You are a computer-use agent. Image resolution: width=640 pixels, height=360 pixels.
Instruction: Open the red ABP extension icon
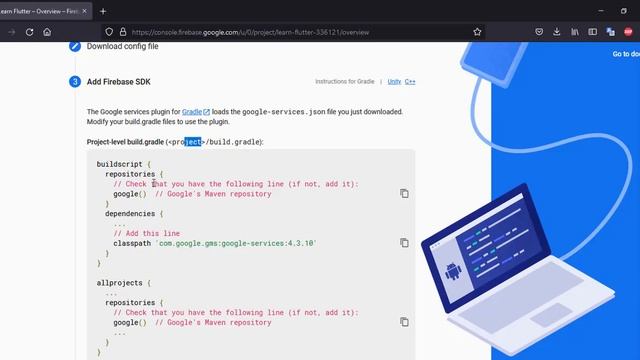tap(628, 32)
